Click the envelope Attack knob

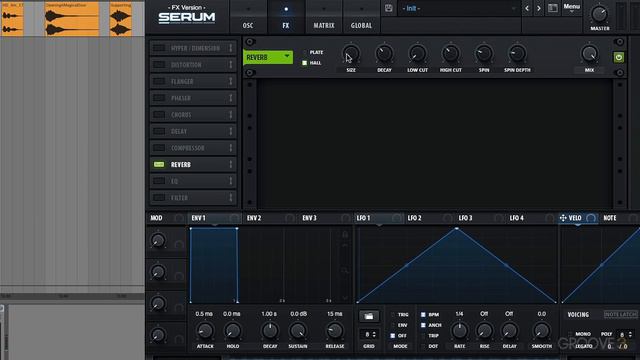point(205,331)
